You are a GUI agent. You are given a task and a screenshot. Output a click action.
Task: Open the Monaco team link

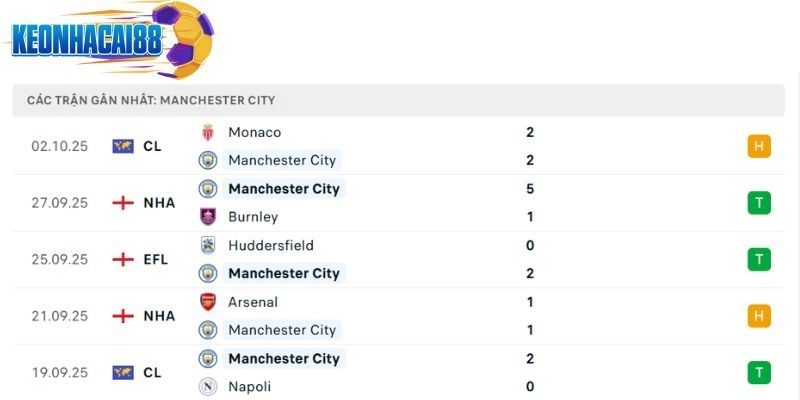tap(254, 132)
